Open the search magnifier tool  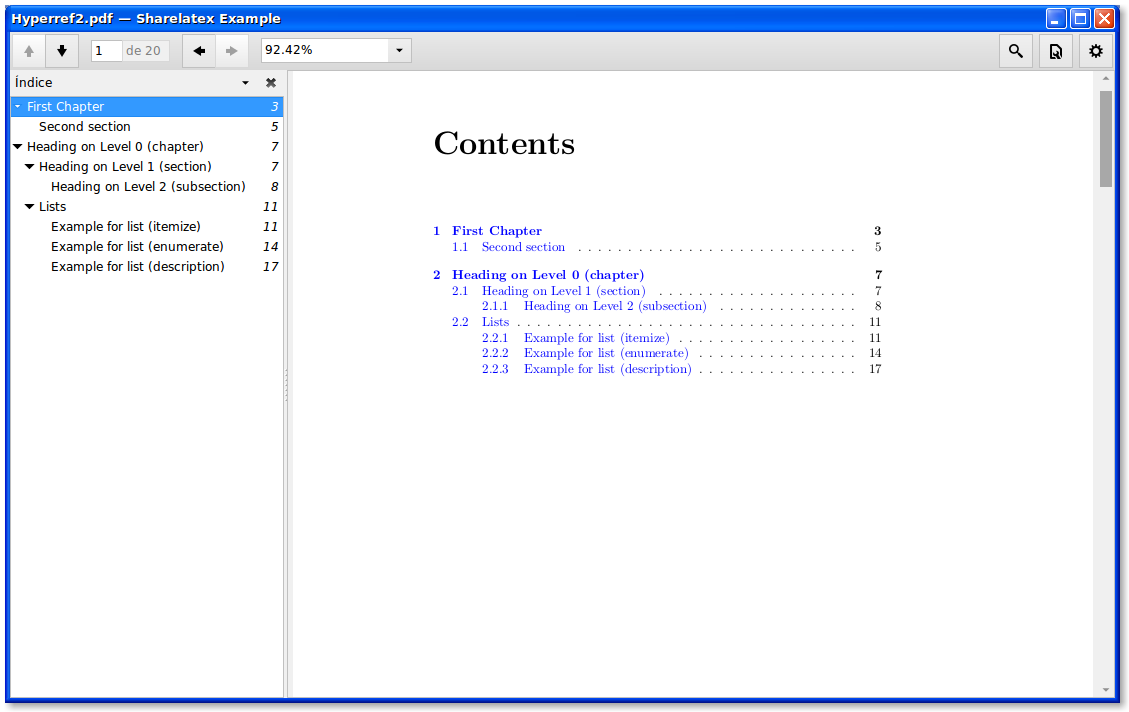(1015, 51)
